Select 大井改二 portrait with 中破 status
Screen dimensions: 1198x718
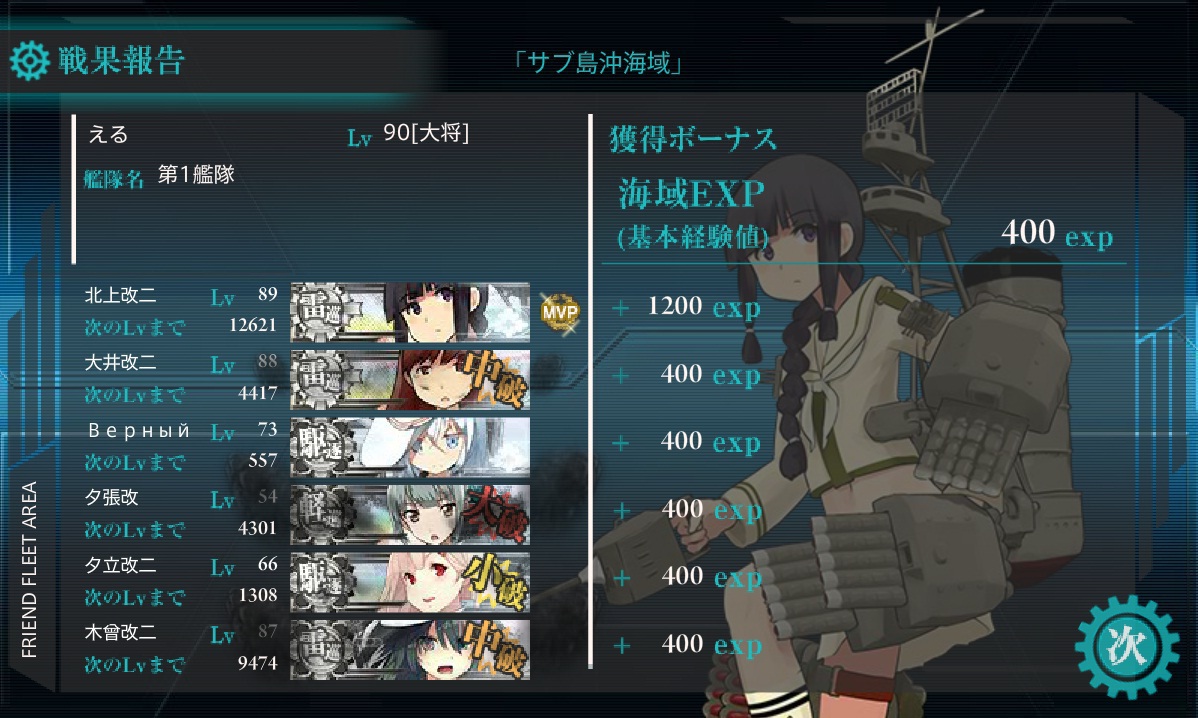[x=410, y=380]
